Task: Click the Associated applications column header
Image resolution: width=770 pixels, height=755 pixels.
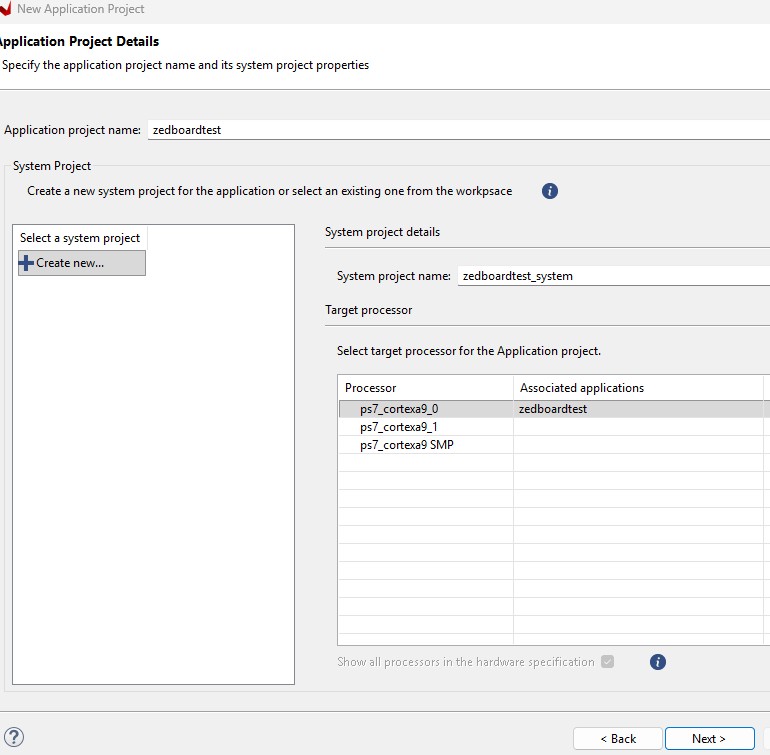Action: click(637, 388)
